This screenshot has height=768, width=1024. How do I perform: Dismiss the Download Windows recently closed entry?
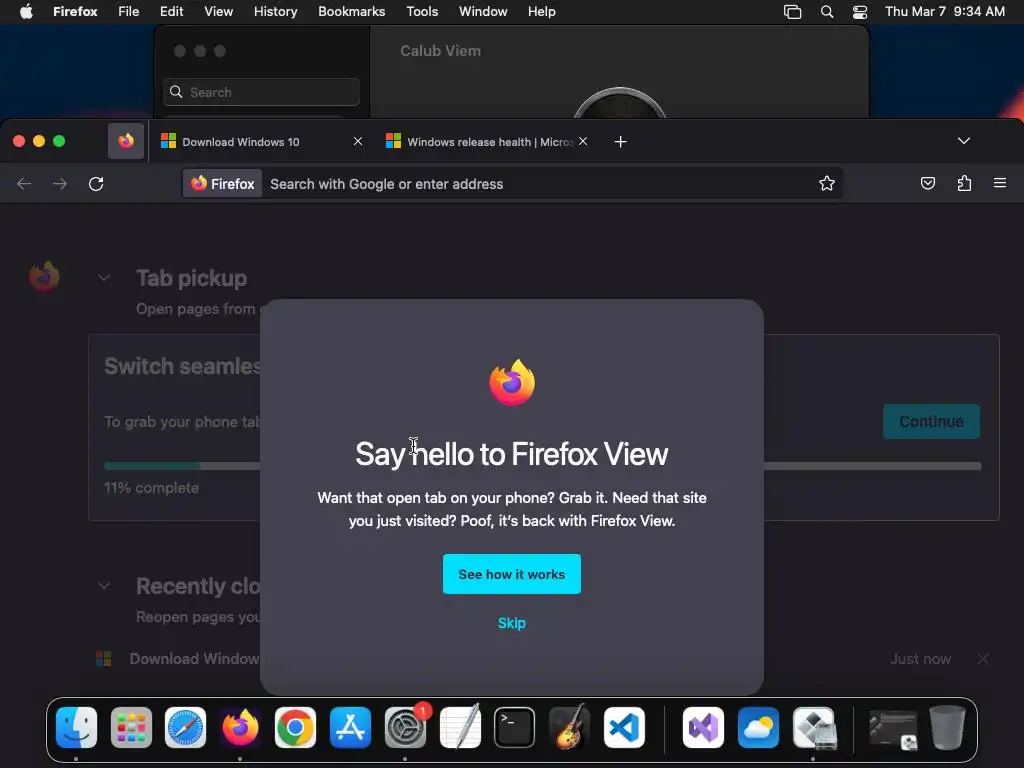(x=983, y=659)
